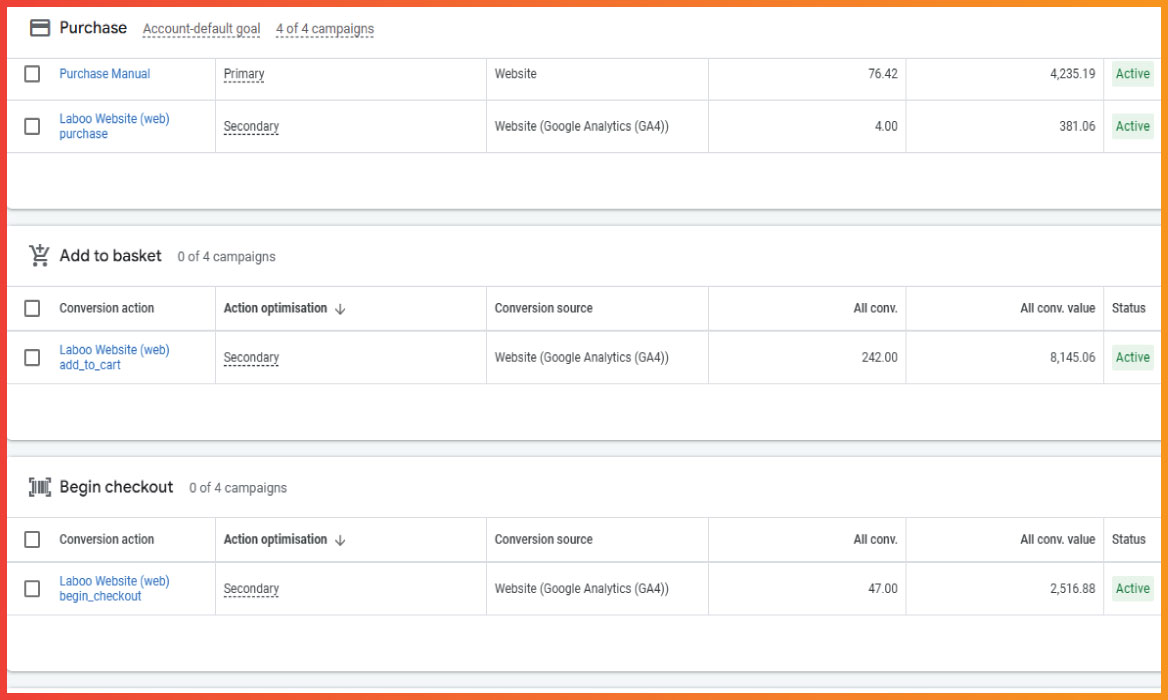Open the Secondary setting for add_to_cart

[251, 357]
